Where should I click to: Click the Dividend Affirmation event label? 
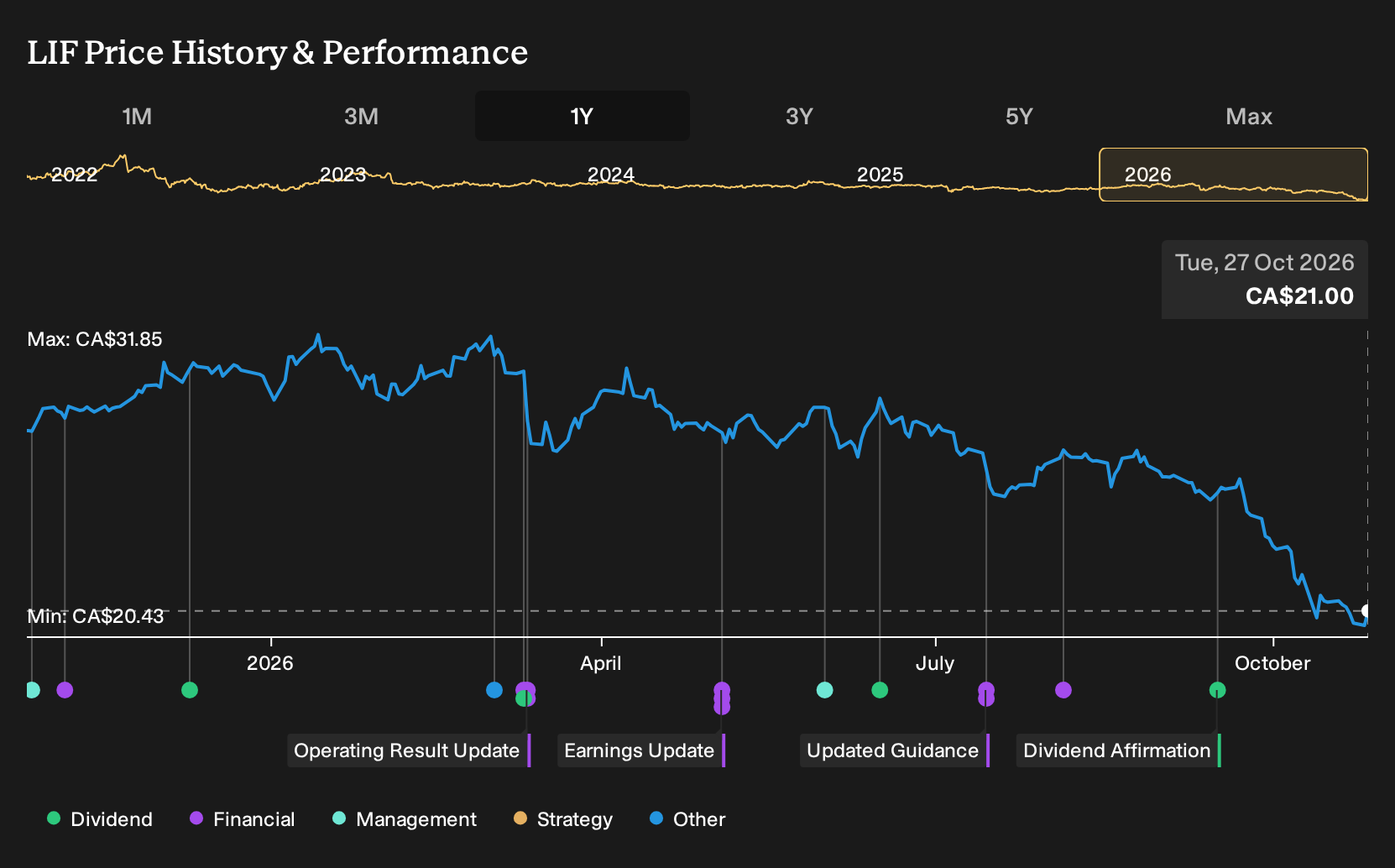click(x=1119, y=750)
